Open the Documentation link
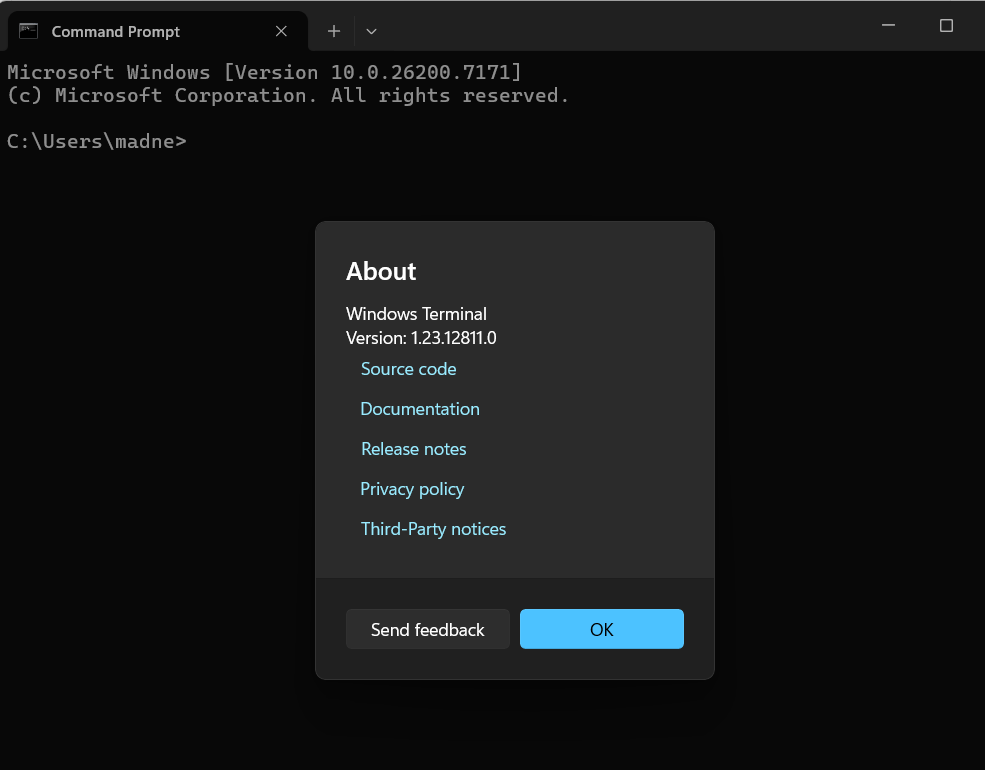This screenshot has height=770, width=985. [419, 409]
